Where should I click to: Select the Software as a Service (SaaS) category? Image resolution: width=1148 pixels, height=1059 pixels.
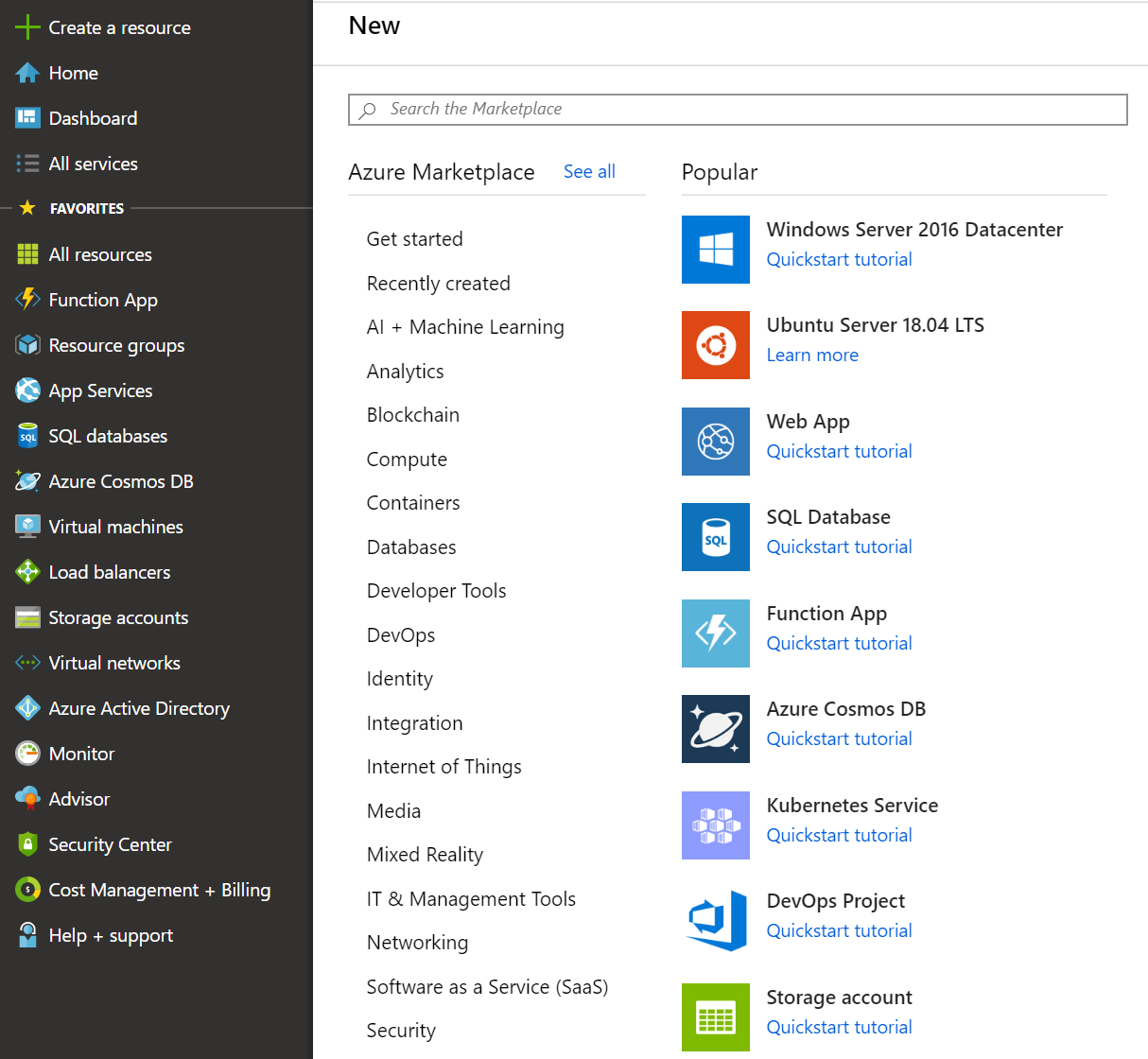click(x=487, y=987)
